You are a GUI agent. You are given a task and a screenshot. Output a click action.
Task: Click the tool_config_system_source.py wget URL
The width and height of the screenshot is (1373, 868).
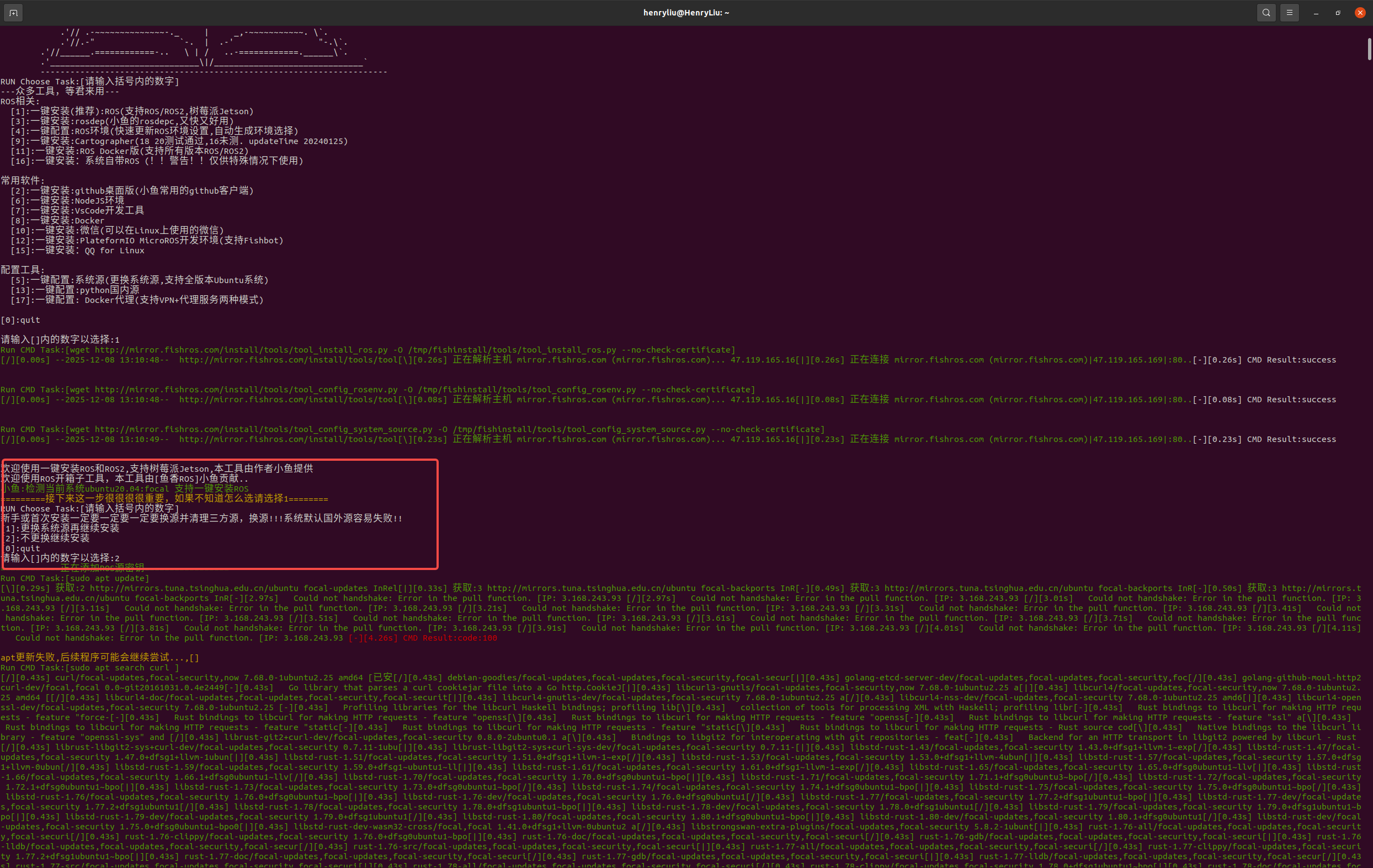click(263, 429)
